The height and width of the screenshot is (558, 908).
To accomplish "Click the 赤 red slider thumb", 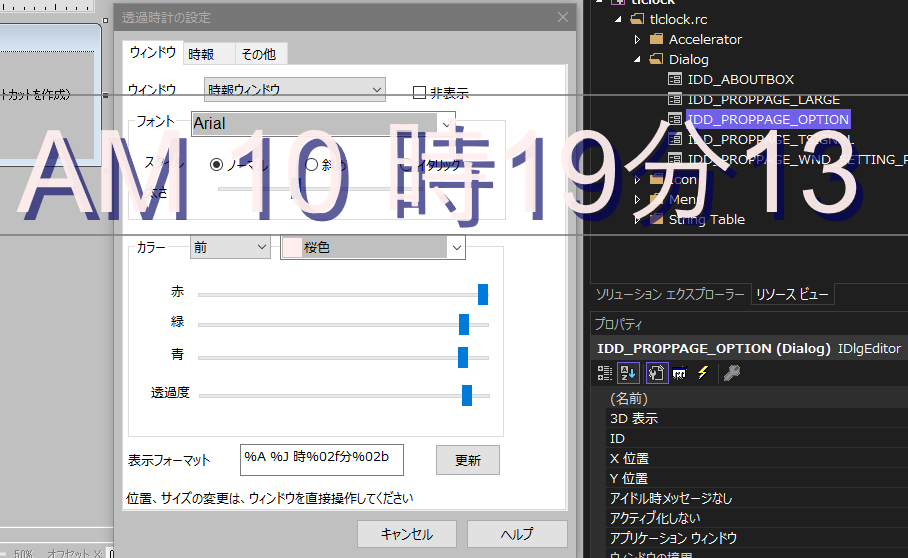I will (x=483, y=294).
